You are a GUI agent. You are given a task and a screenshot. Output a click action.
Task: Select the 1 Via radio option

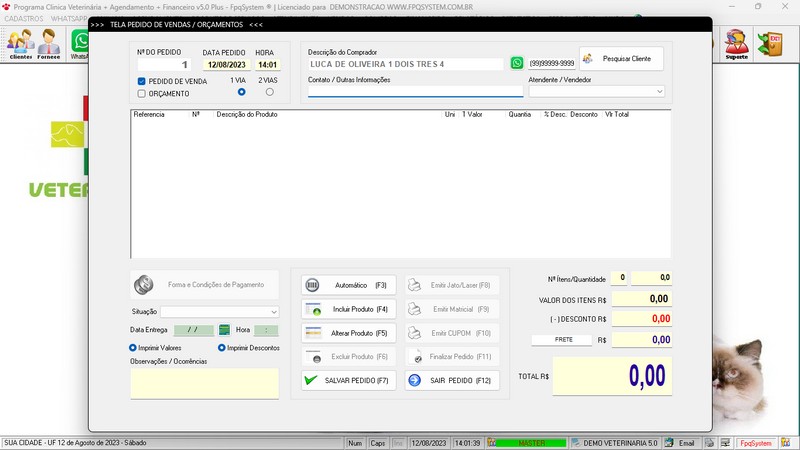pyautogui.click(x=241, y=92)
